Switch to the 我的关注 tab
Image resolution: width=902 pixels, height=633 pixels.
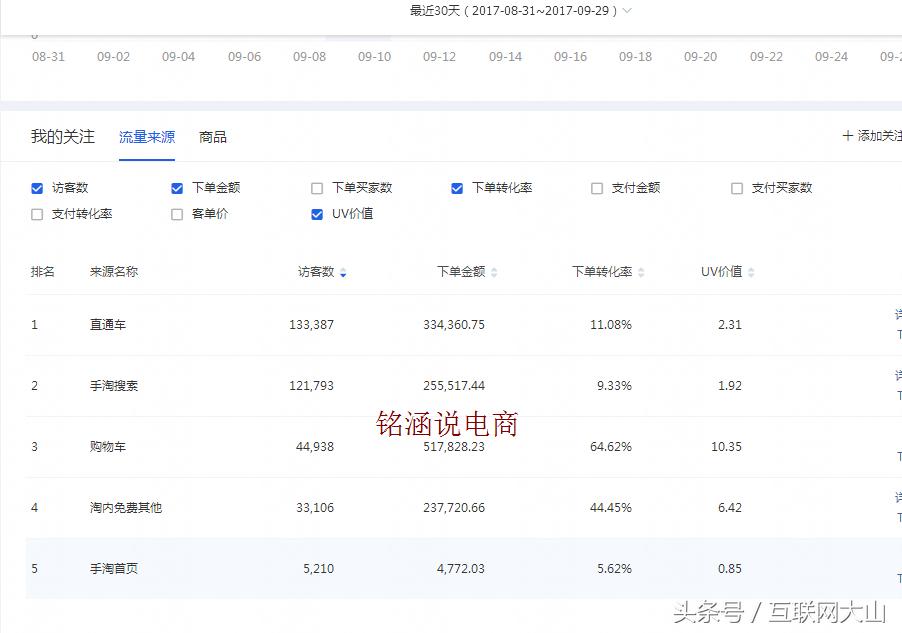tap(62, 137)
